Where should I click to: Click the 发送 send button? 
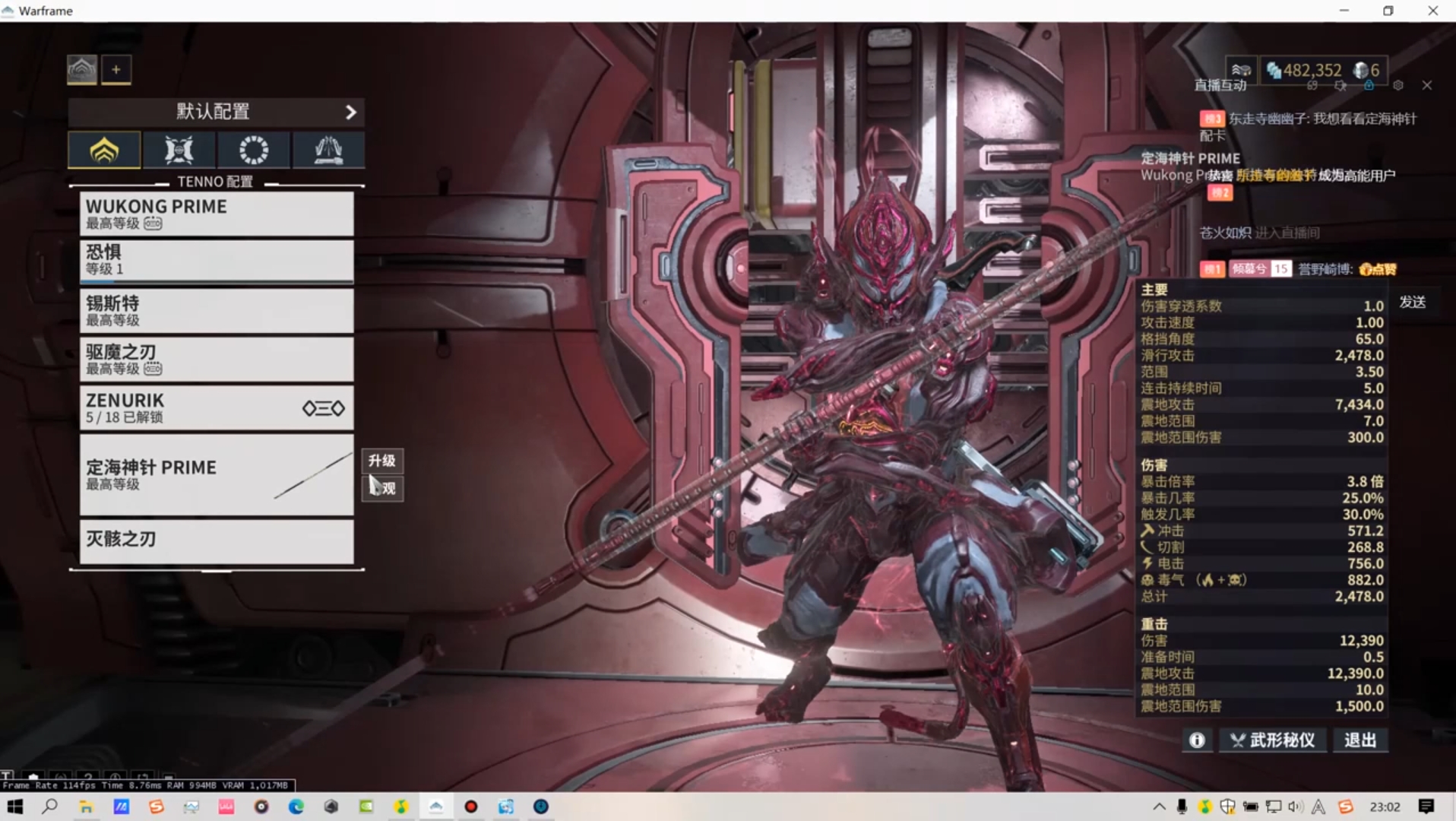click(x=1413, y=302)
